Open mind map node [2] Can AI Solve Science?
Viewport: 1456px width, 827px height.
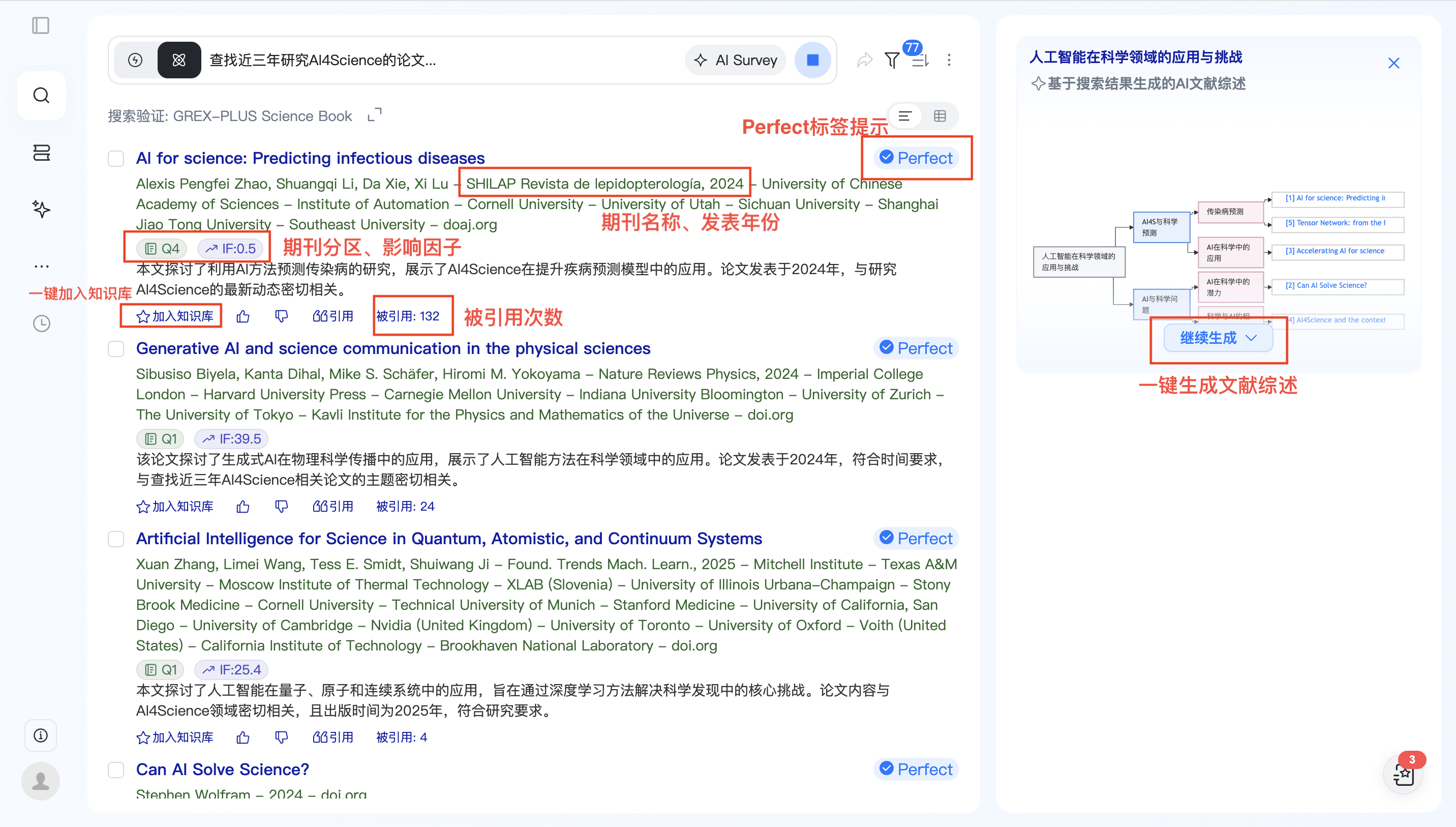[x=1338, y=286]
